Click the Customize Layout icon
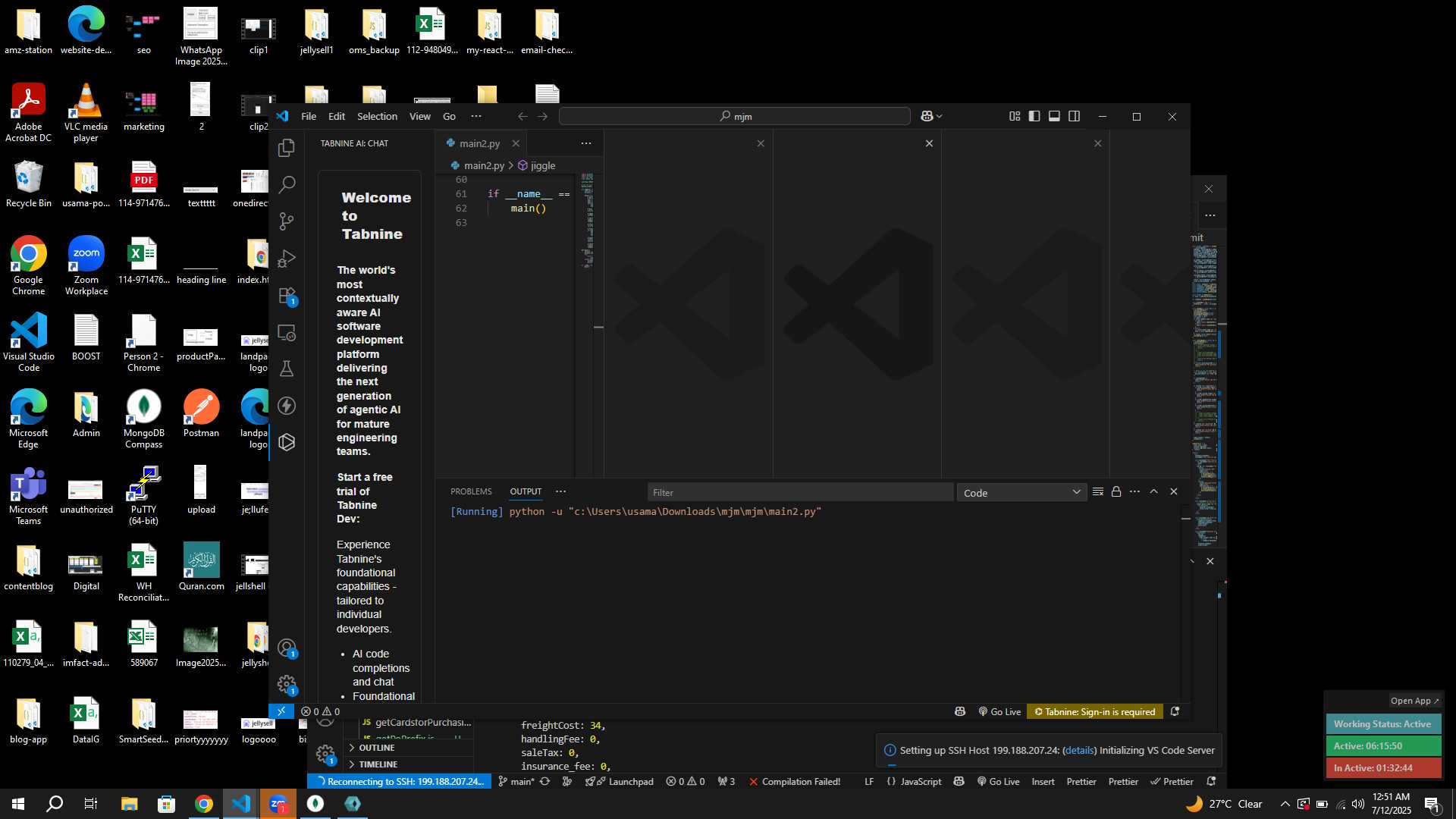This screenshot has height=819, width=1456. (1015, 116)
